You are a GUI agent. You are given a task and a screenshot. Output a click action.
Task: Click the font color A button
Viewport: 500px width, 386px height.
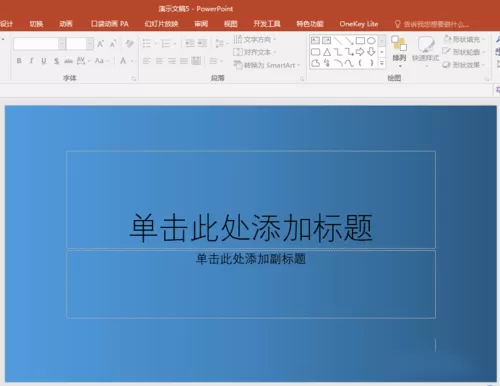coord(123,61)
